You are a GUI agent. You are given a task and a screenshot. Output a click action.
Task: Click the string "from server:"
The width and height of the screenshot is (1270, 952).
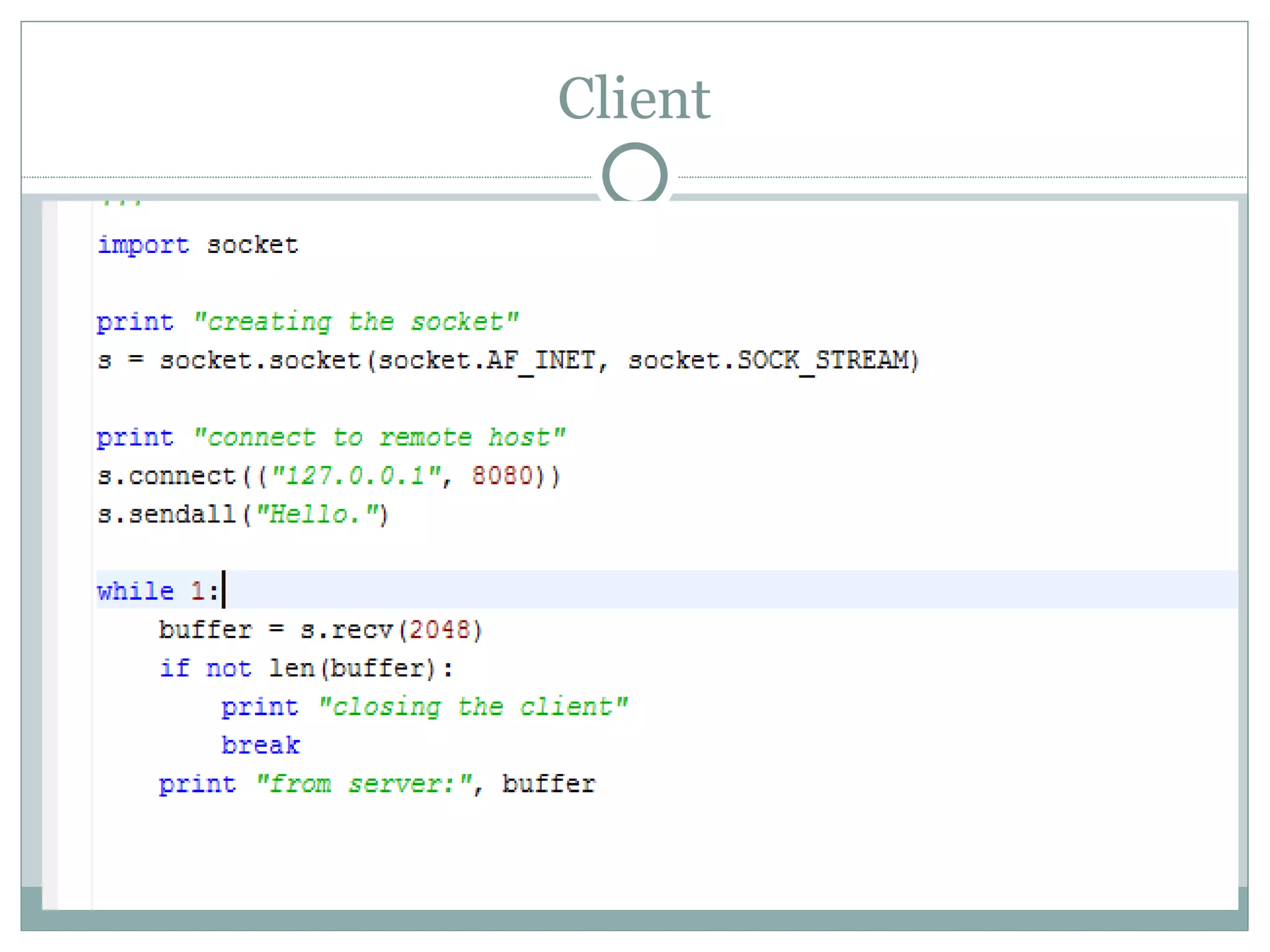click(365, 785)
